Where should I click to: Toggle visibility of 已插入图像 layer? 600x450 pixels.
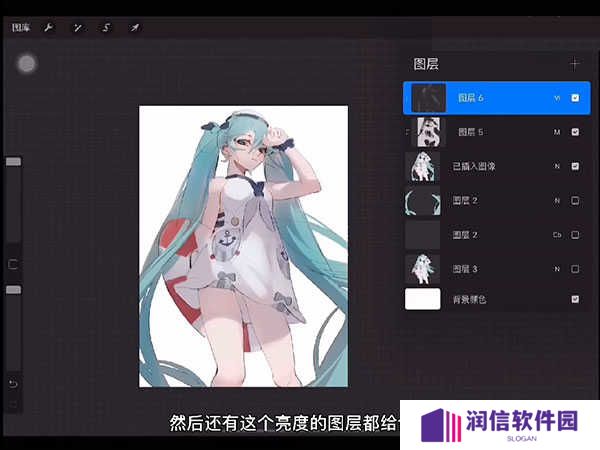[575, 166]
